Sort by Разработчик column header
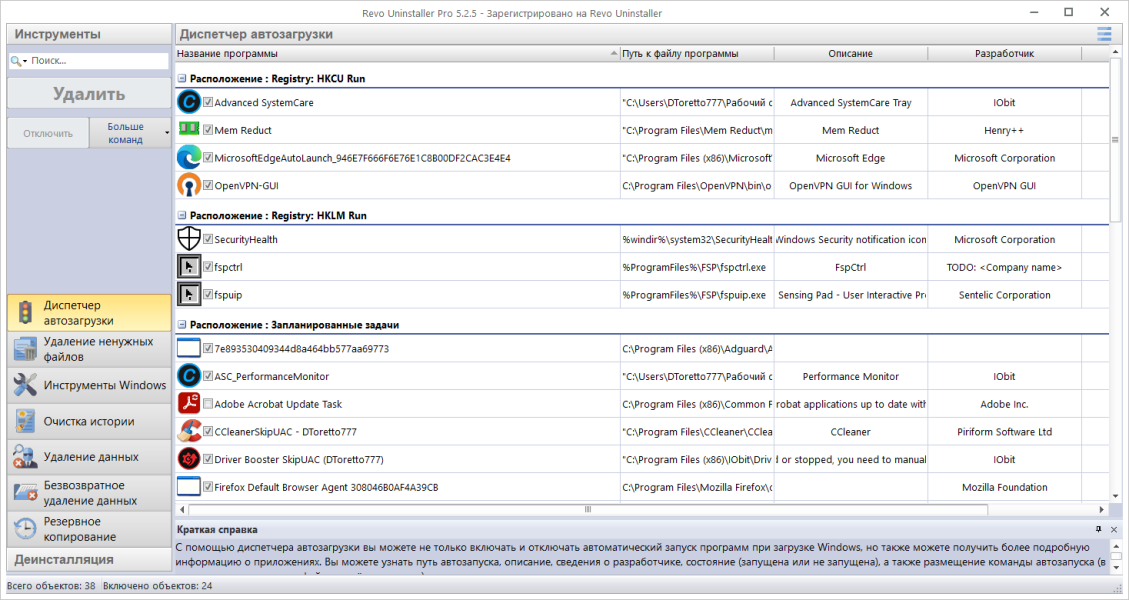Image resolution: width=1129 pixels, height=600 pixels. coord(1004,53)
